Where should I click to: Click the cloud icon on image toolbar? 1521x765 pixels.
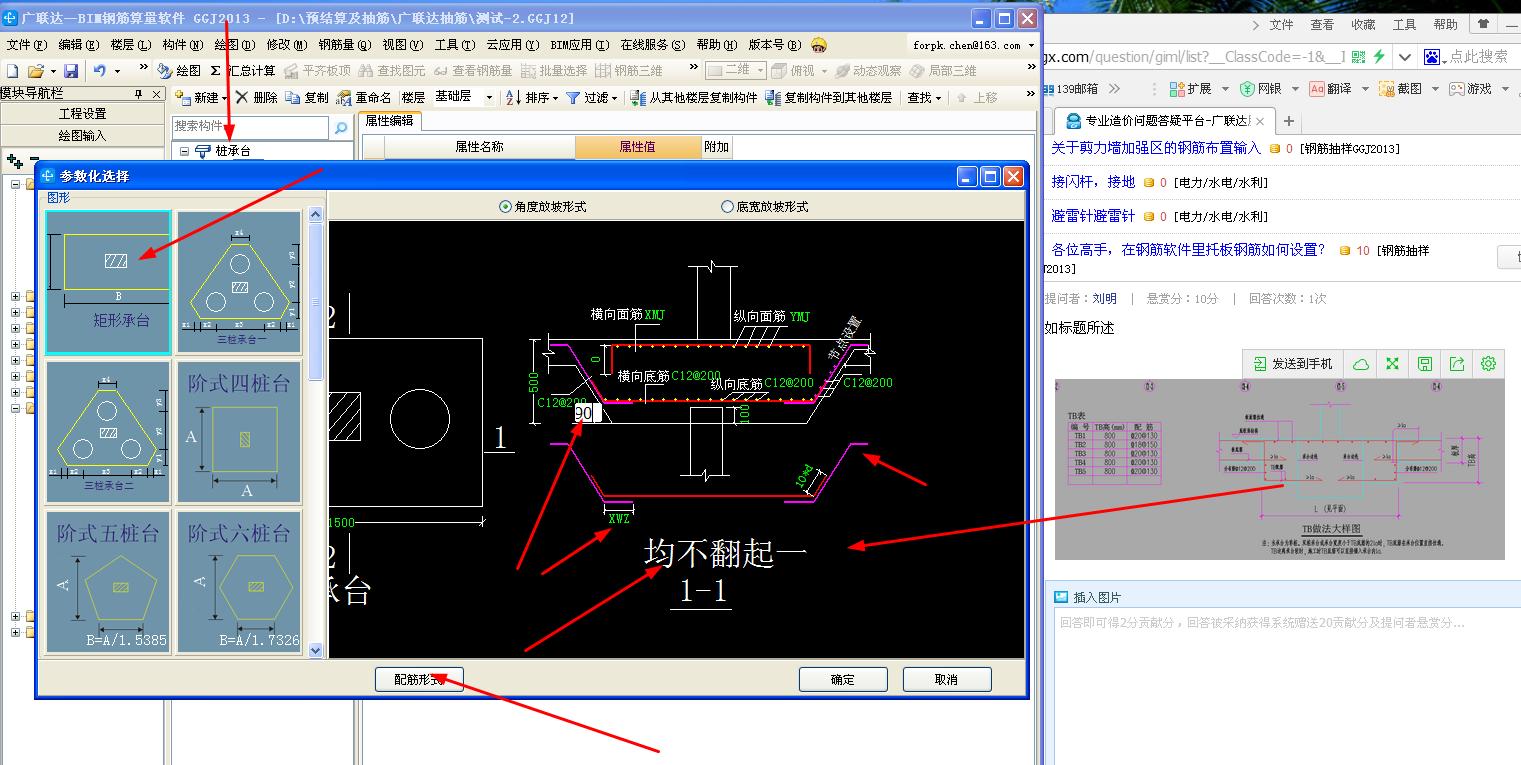point(1360,364)
